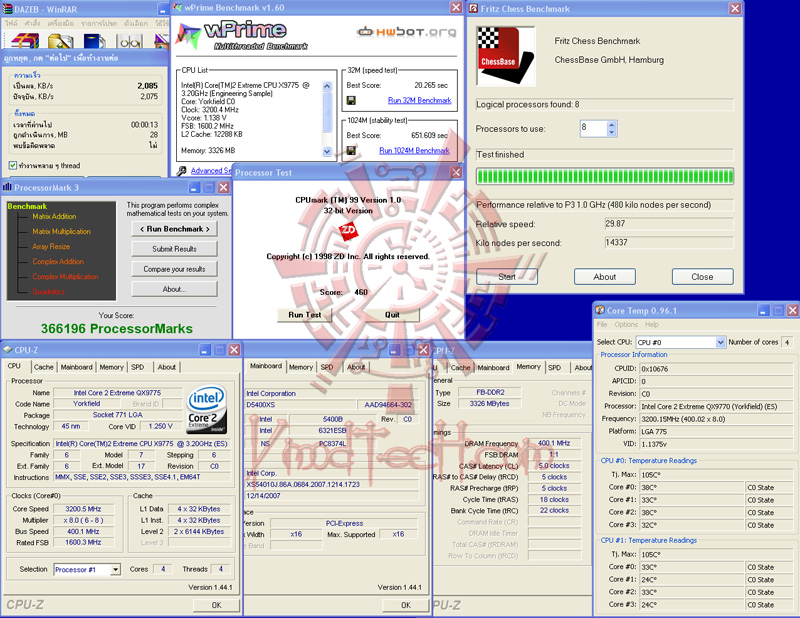This screenshot has width=800, height=618.
Task: Switch to the SPD tab in the middle CPU-Z mainboard window
Action: (x=327, y=367)
